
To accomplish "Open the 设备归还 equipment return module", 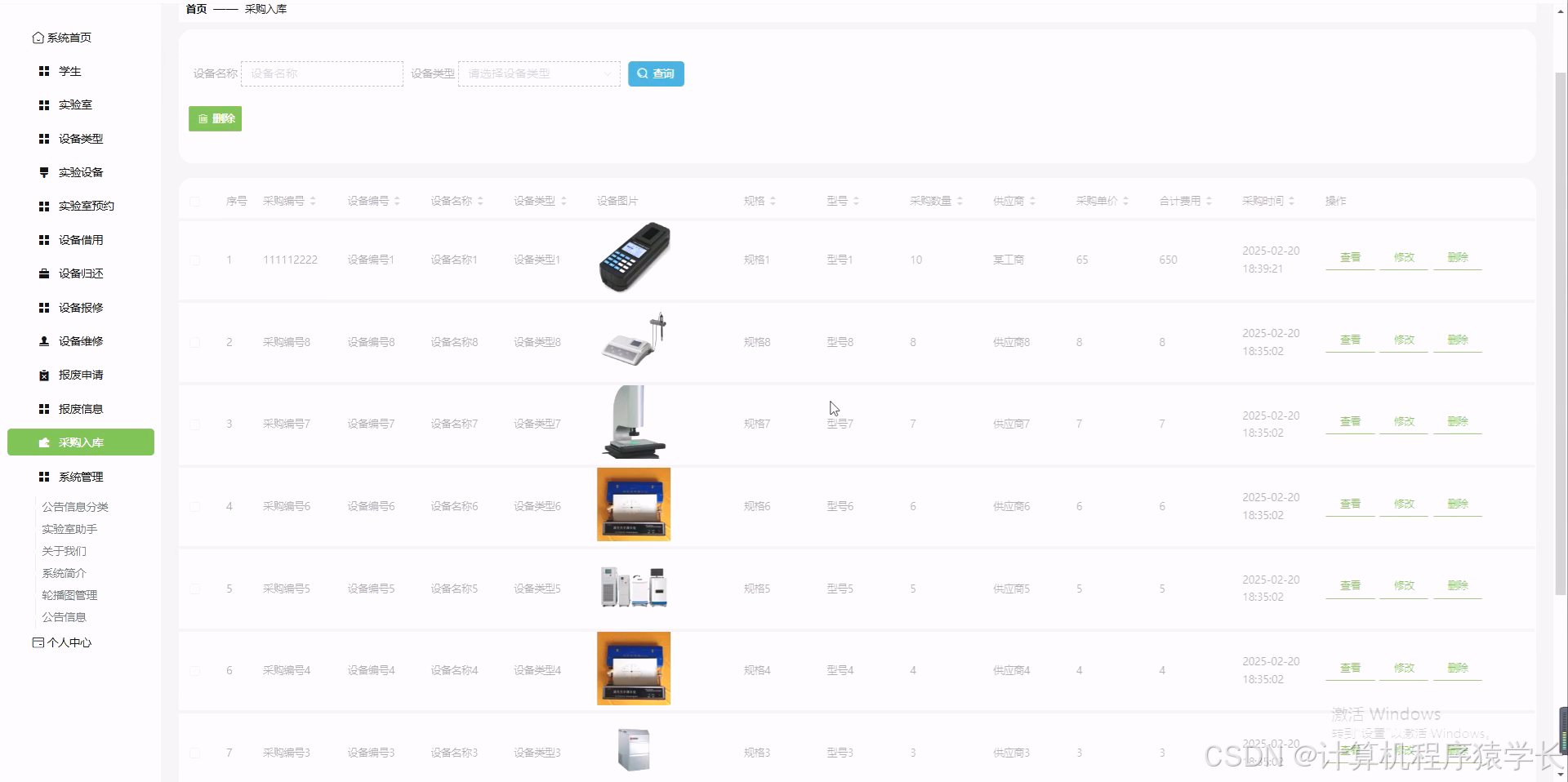I will (x=79, y=273).
